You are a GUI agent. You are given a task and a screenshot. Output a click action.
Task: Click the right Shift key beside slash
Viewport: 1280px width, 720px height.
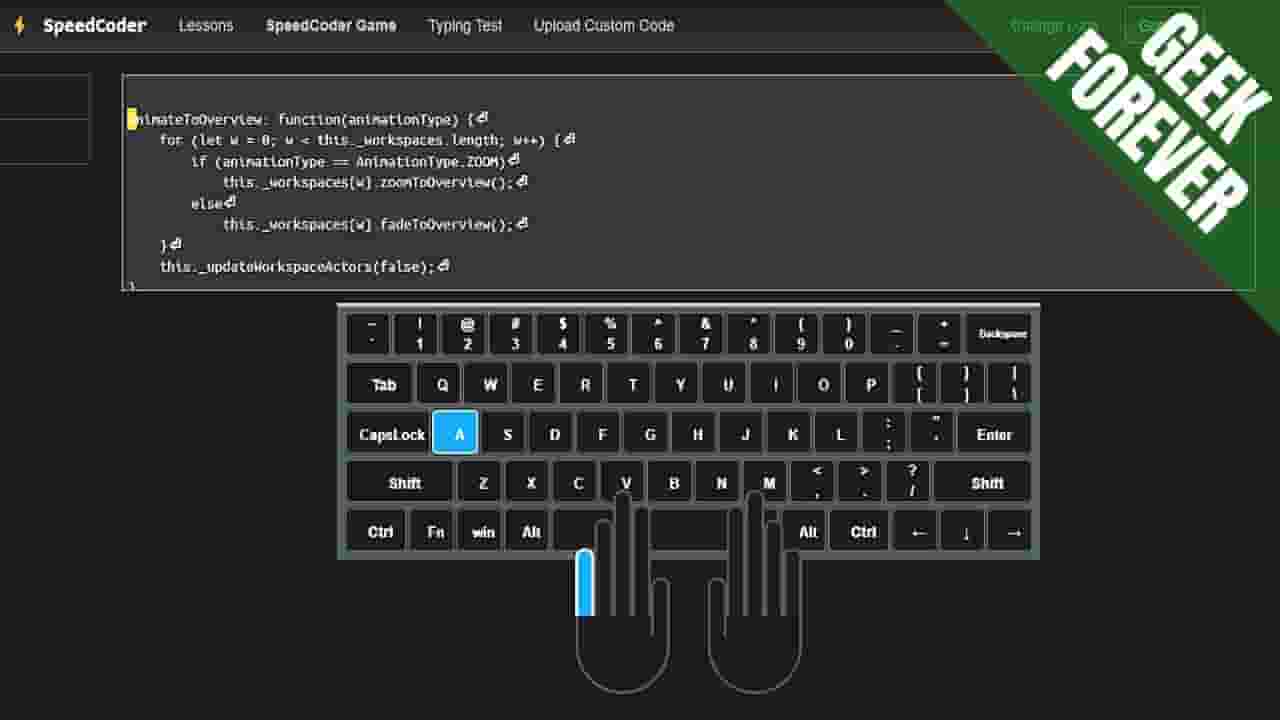click(982, 482)
